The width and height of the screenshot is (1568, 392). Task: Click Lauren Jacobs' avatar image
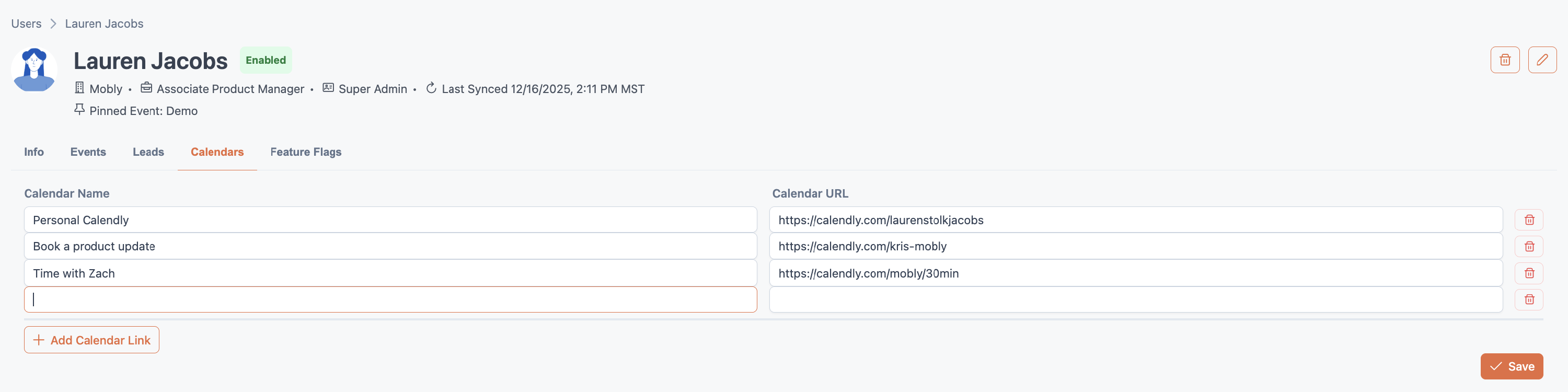pos(34,70)
